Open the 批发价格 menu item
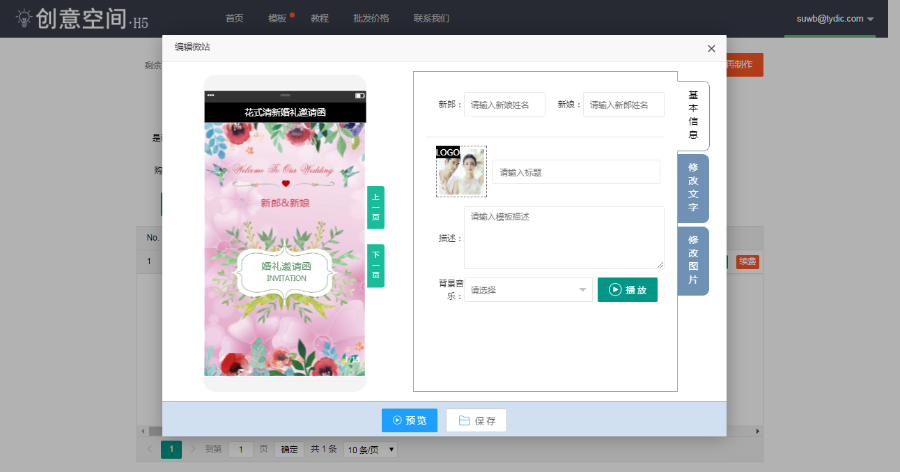This screenshot has width=900, height=472. (371, 18)
